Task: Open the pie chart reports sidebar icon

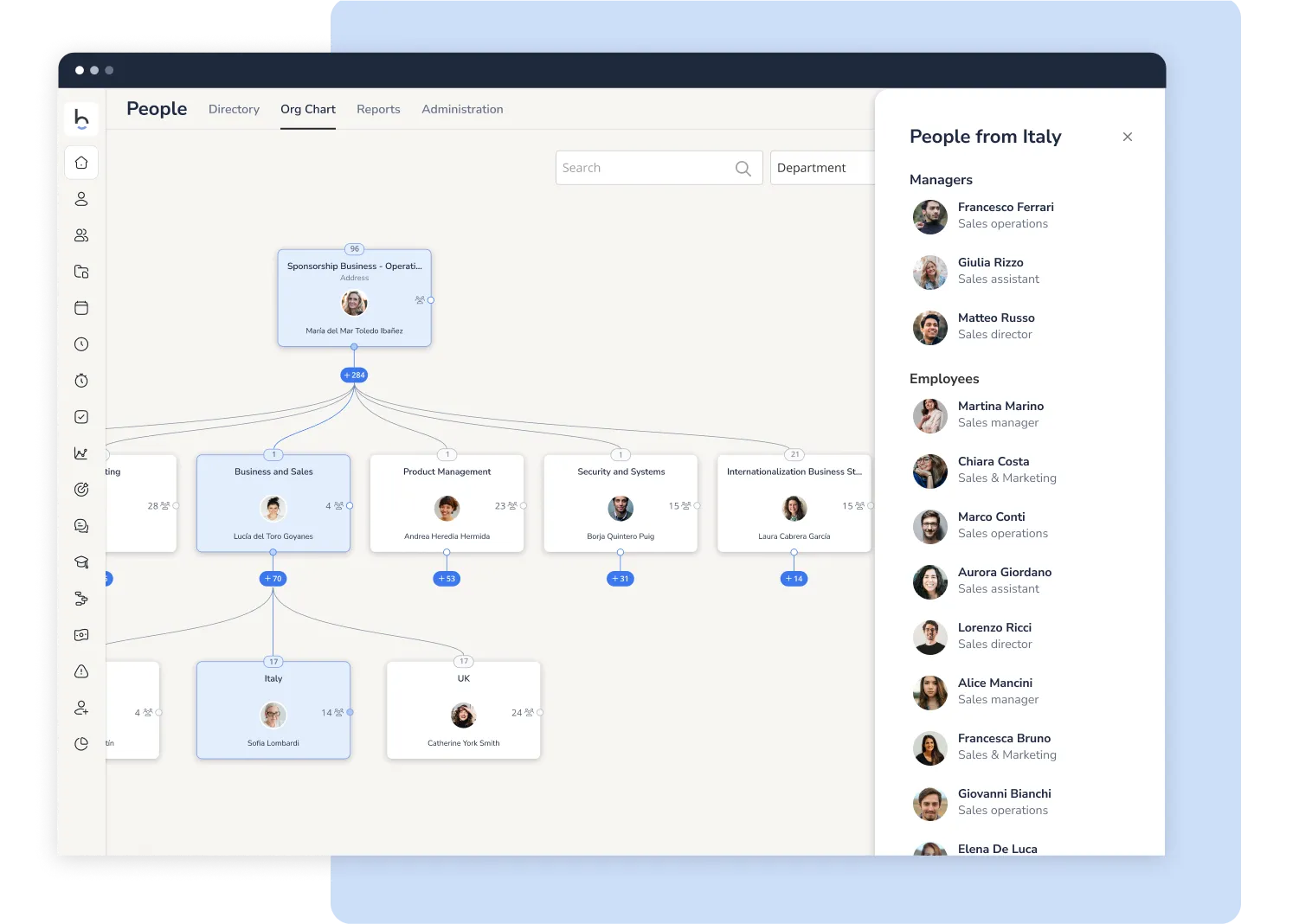Action: coord(81,744)
